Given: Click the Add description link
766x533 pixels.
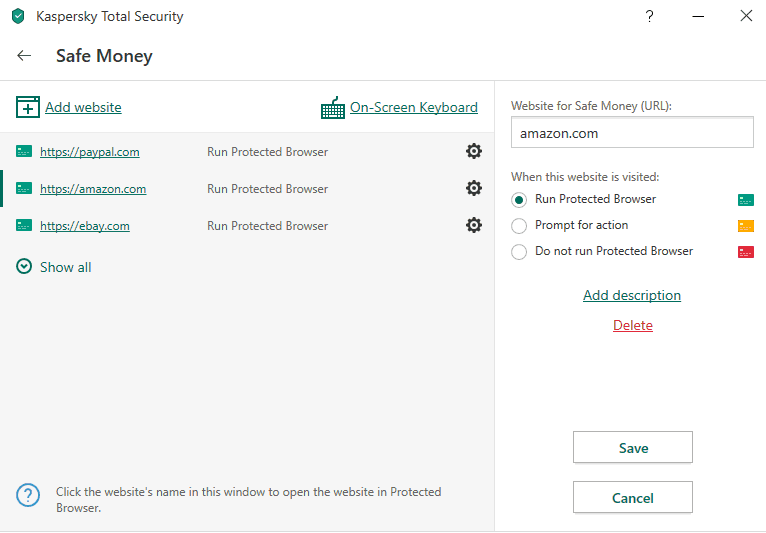Looking at the screenshot, I should coord(632,295).
